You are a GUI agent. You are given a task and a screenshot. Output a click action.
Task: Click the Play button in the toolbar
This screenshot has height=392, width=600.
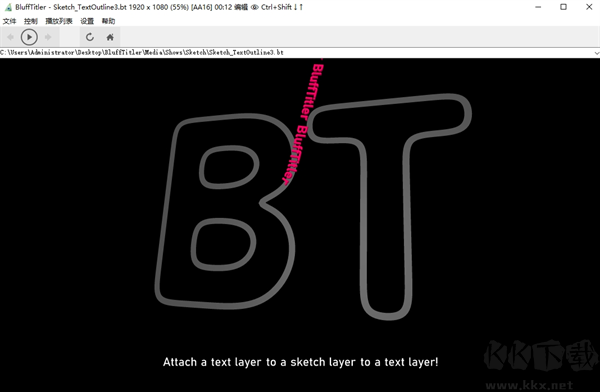click(29, 37)
